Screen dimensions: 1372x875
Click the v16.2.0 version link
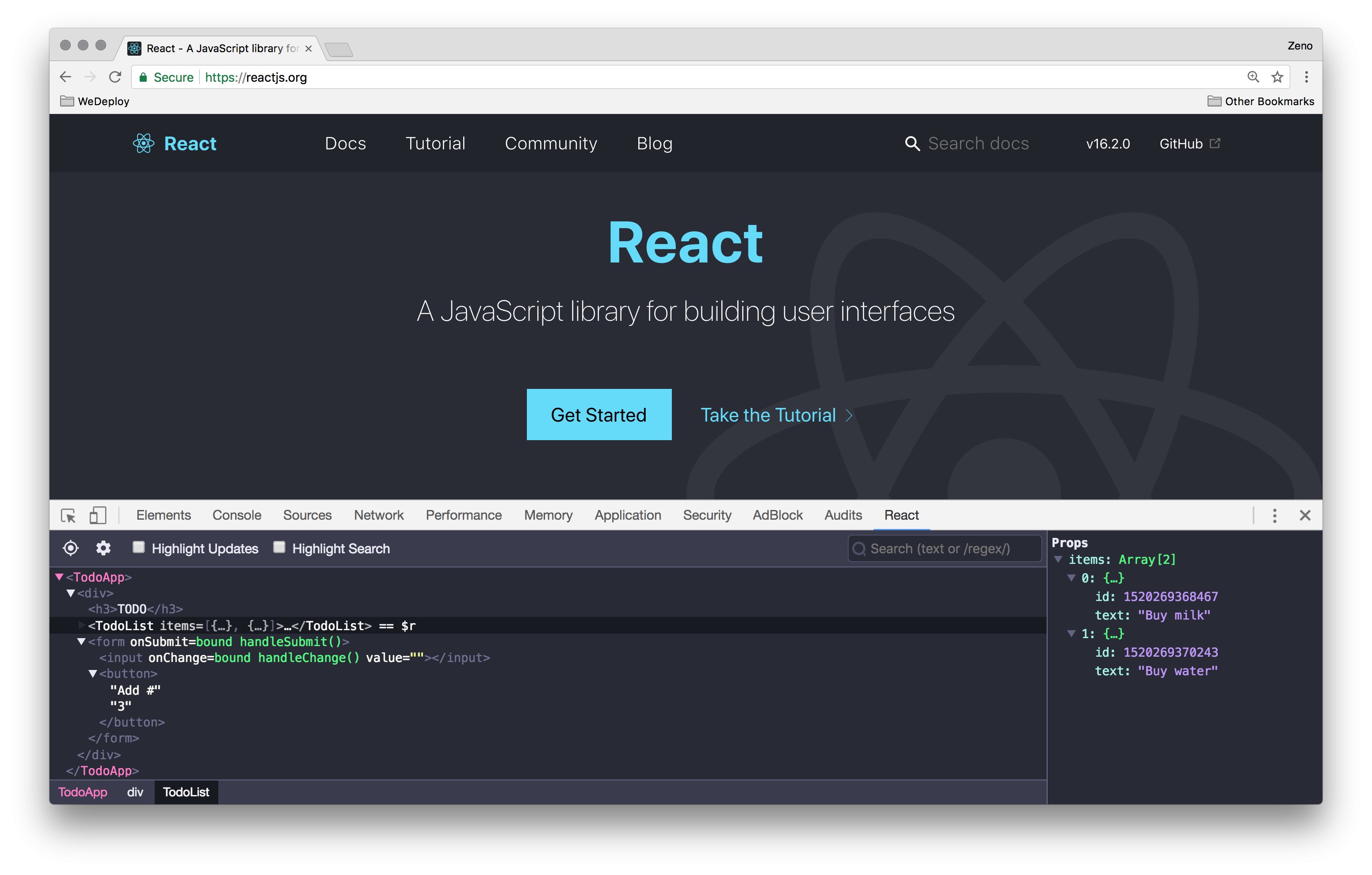tap(1108, 144)
